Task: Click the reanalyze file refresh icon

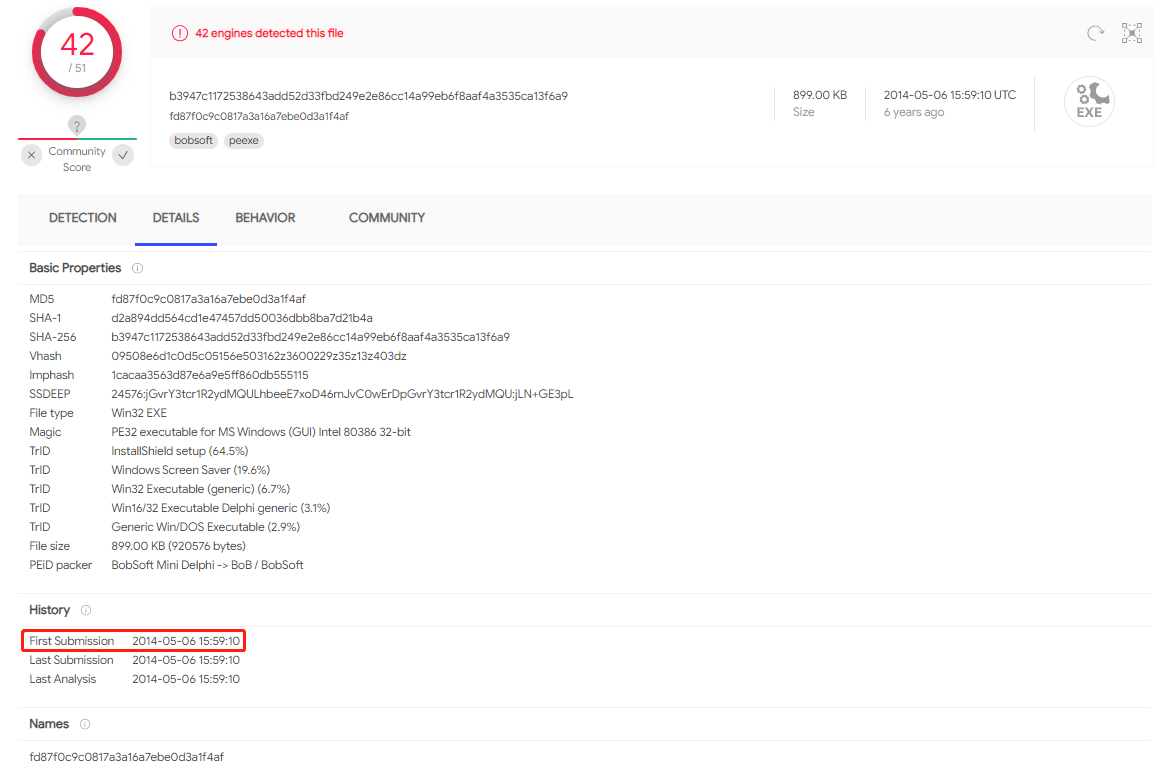Action: [1095, 34]
